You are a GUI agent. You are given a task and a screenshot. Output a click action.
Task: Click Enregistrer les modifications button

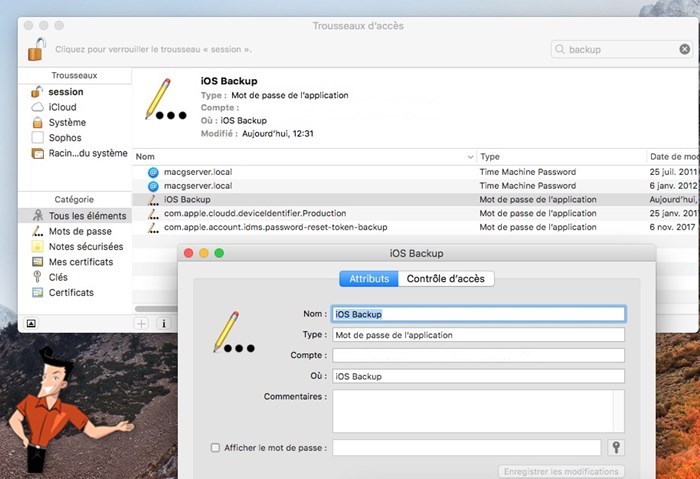tap(561, 471)
